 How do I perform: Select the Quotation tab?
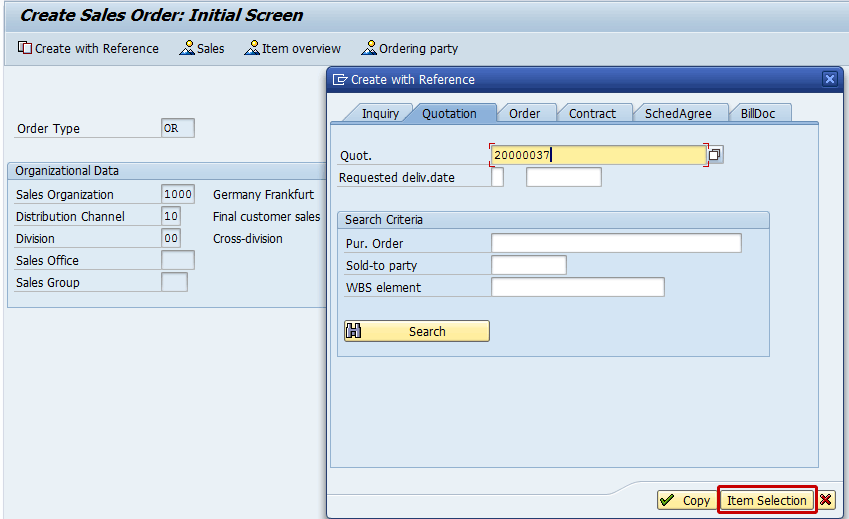coord(449,114)
